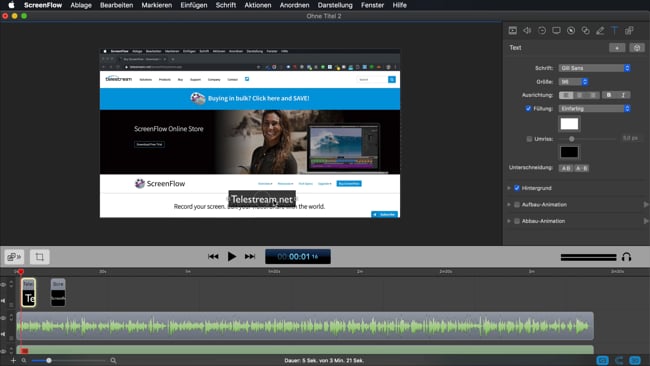Set right text alignment button
This screenshot has height=366, width=650.
[x=593, y=95]
